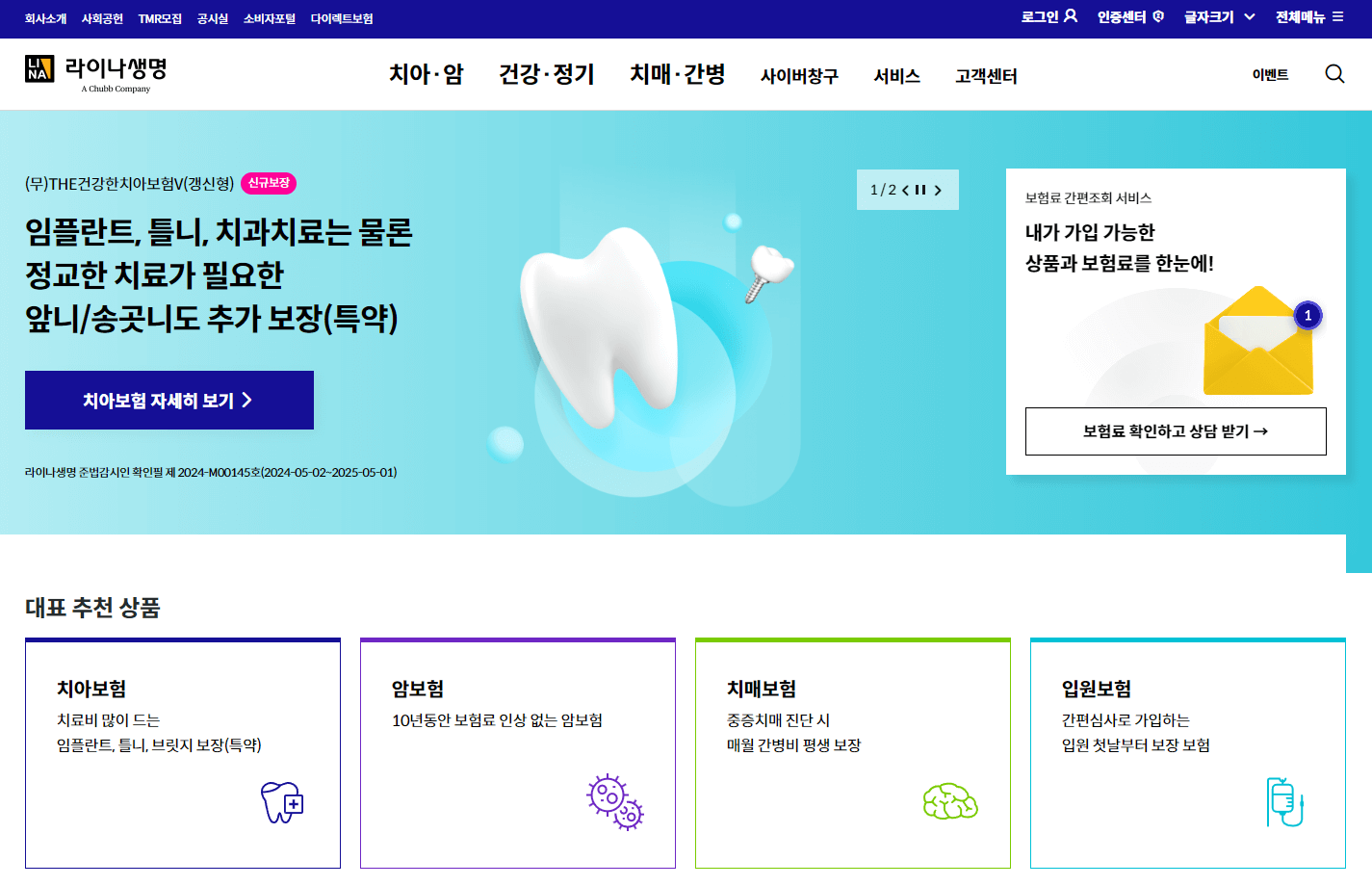Pause the banner slideshow
This screenshot has width=1372, height=886.
(920, 191)
